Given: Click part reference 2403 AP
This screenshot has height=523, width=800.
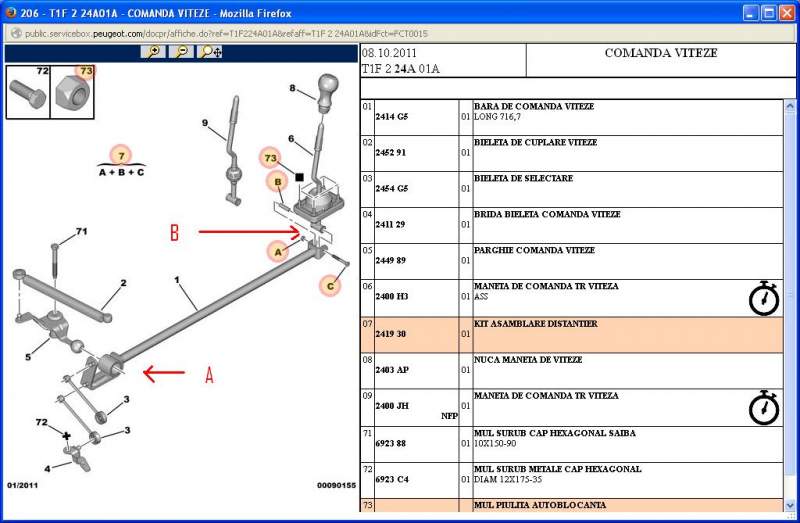Looking at the screenshot, I should tap(391, 370).
